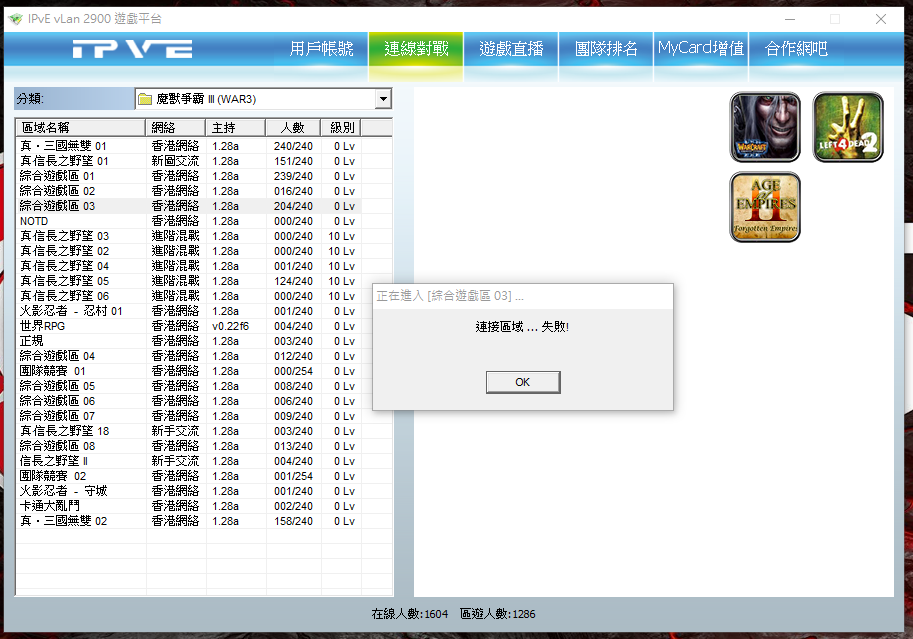Confirm the failure dialog with OK

click(x=523, y=382)
